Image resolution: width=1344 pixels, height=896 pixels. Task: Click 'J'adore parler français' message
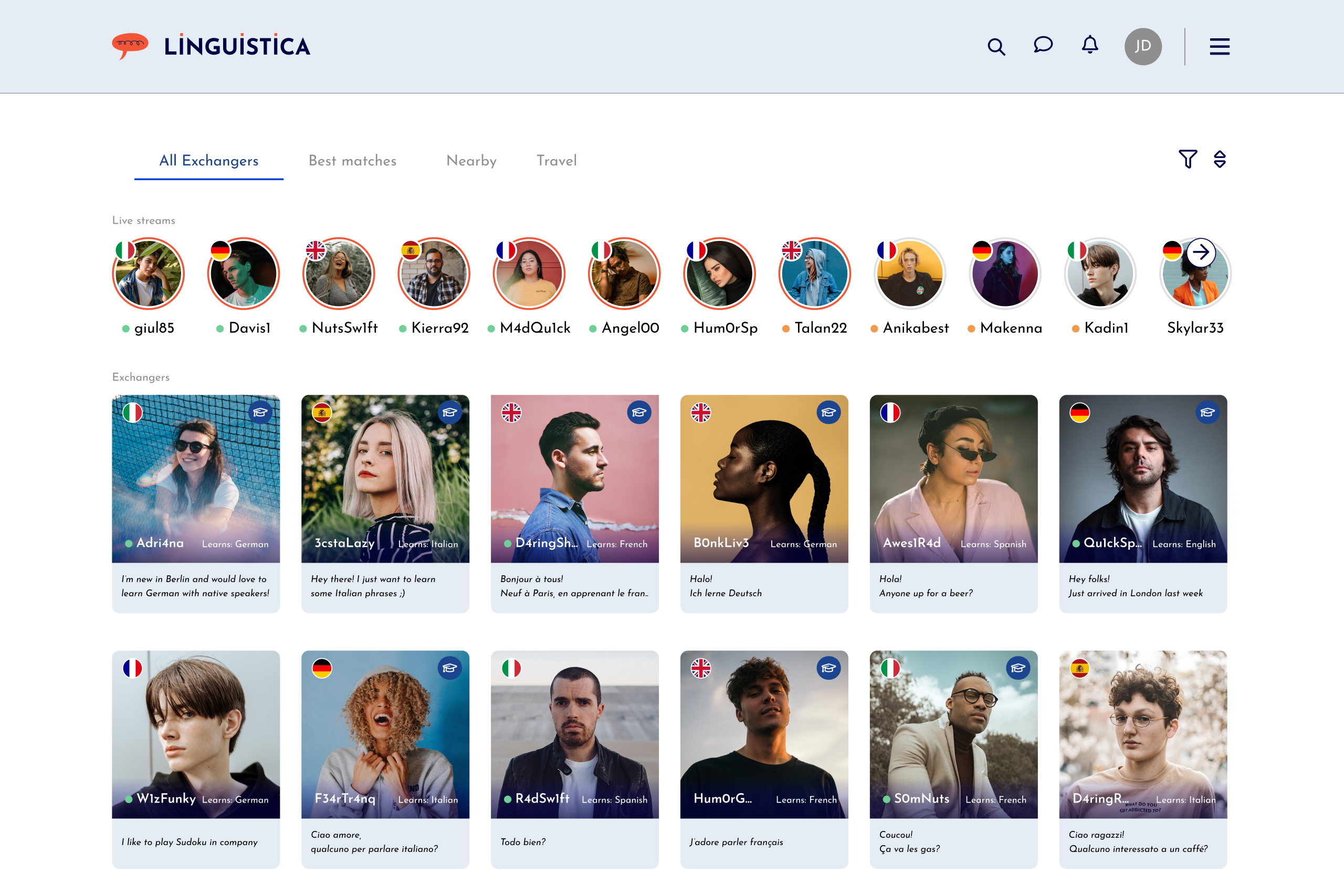click(736, 842)
